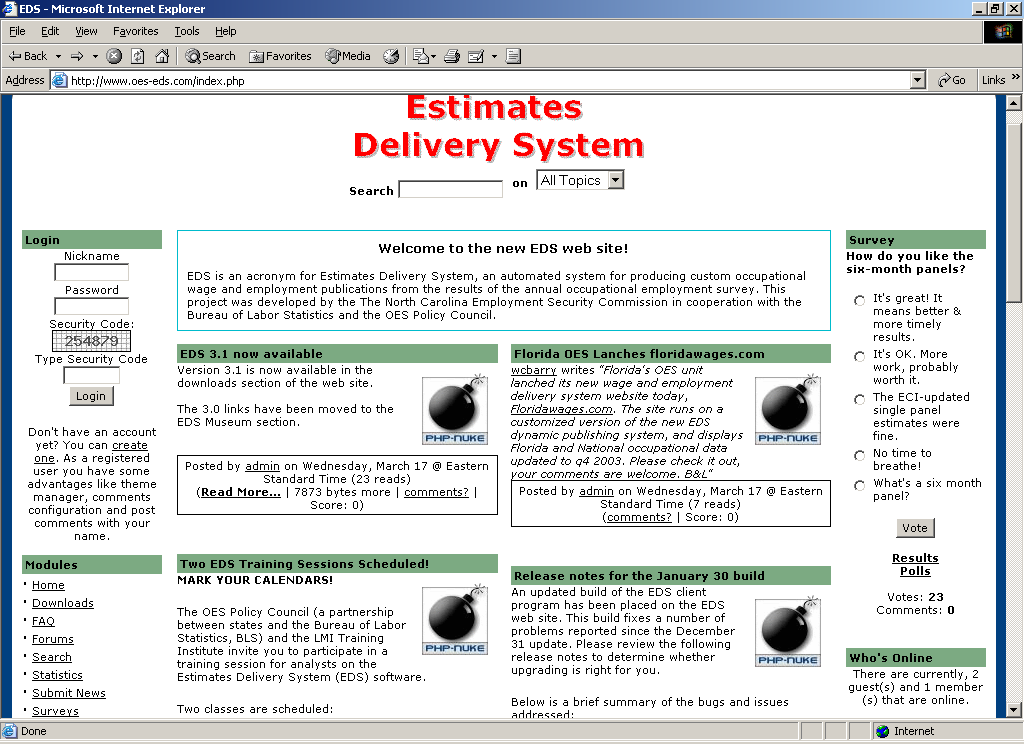Expand the All Topics dropdown
The width and height of the screenshot is (1024, 744).
pos(615,180)
